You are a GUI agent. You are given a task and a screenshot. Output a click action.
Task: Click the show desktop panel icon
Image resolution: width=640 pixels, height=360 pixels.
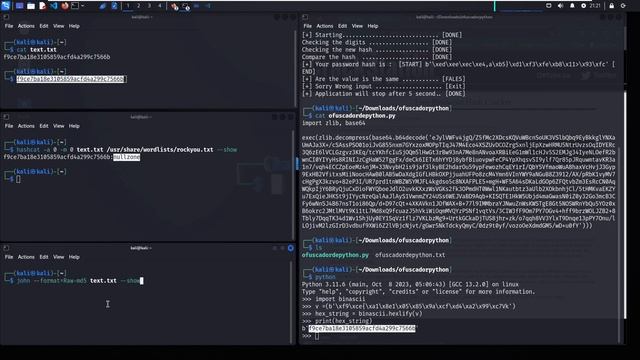(x=19, y=6)
